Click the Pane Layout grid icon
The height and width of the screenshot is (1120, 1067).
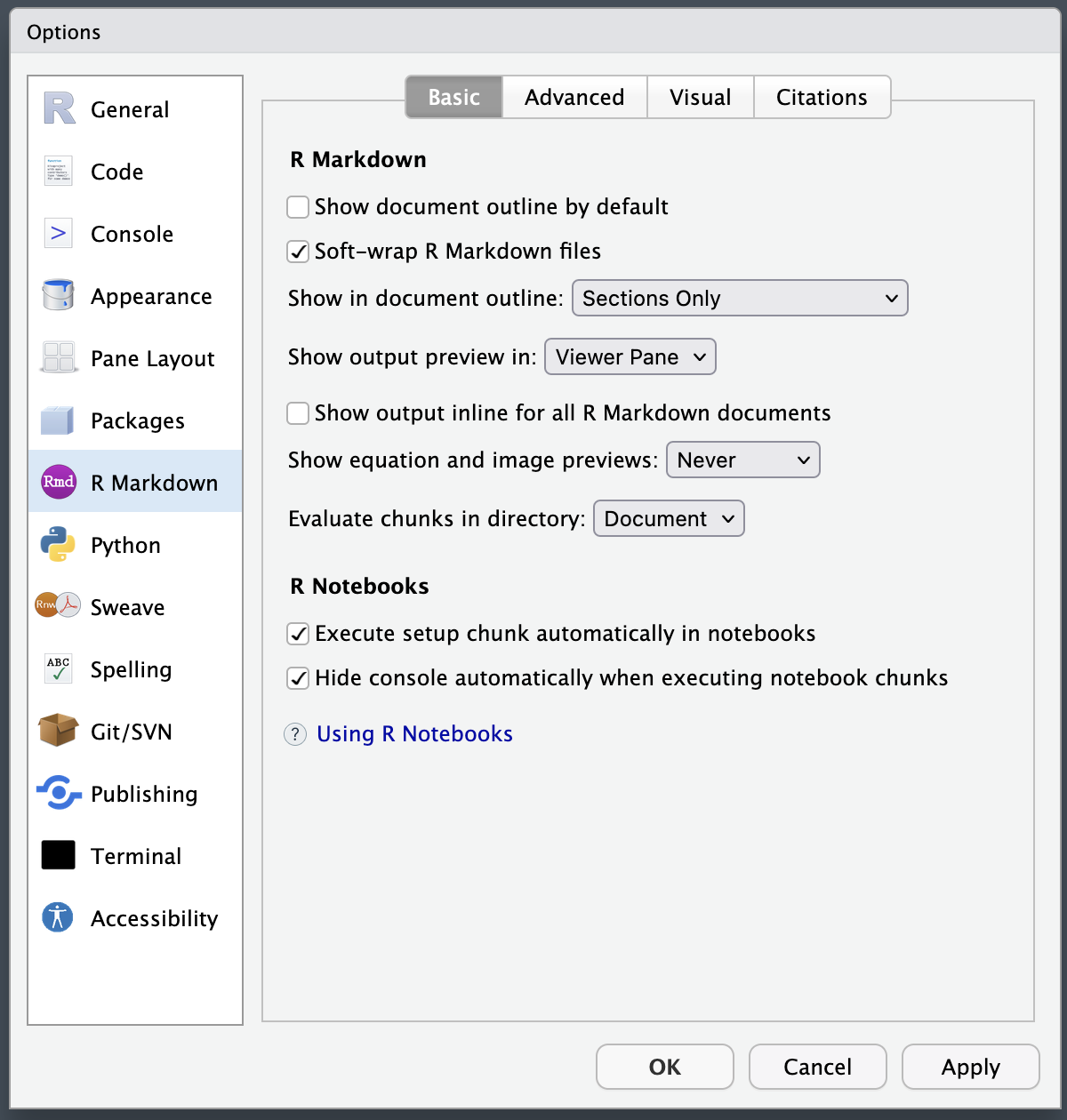tap(59, 357)
